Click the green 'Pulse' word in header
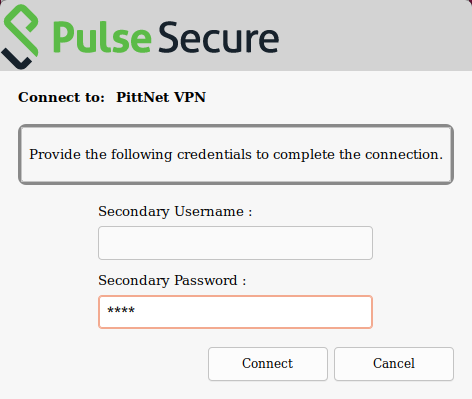 click(102, 37)
